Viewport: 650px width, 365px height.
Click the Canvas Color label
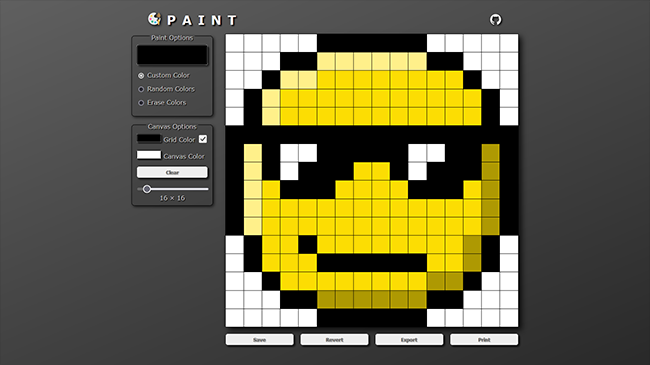(x=184, y=156)
